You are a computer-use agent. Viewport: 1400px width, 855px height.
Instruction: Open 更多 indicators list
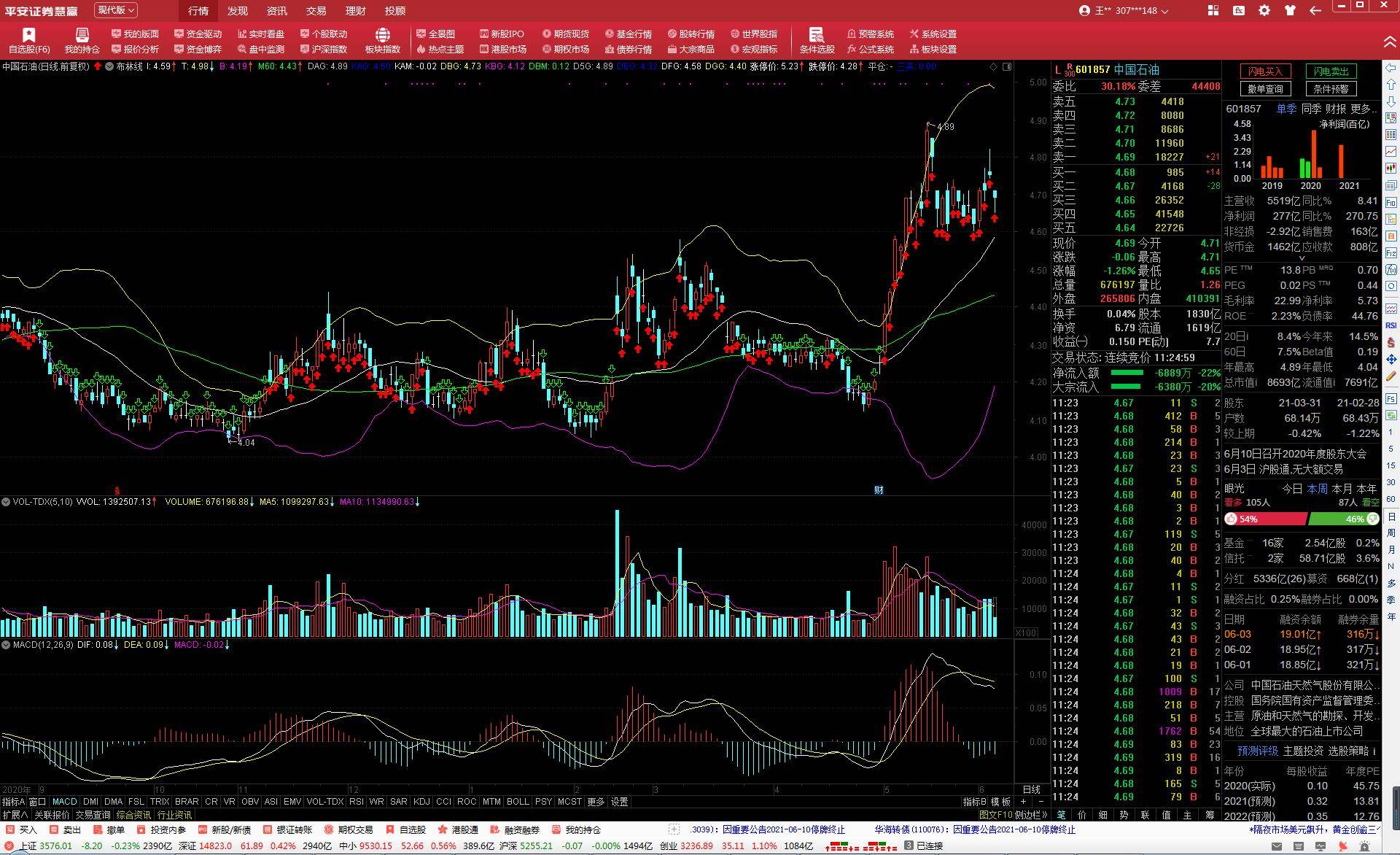(x=596, y=801)
